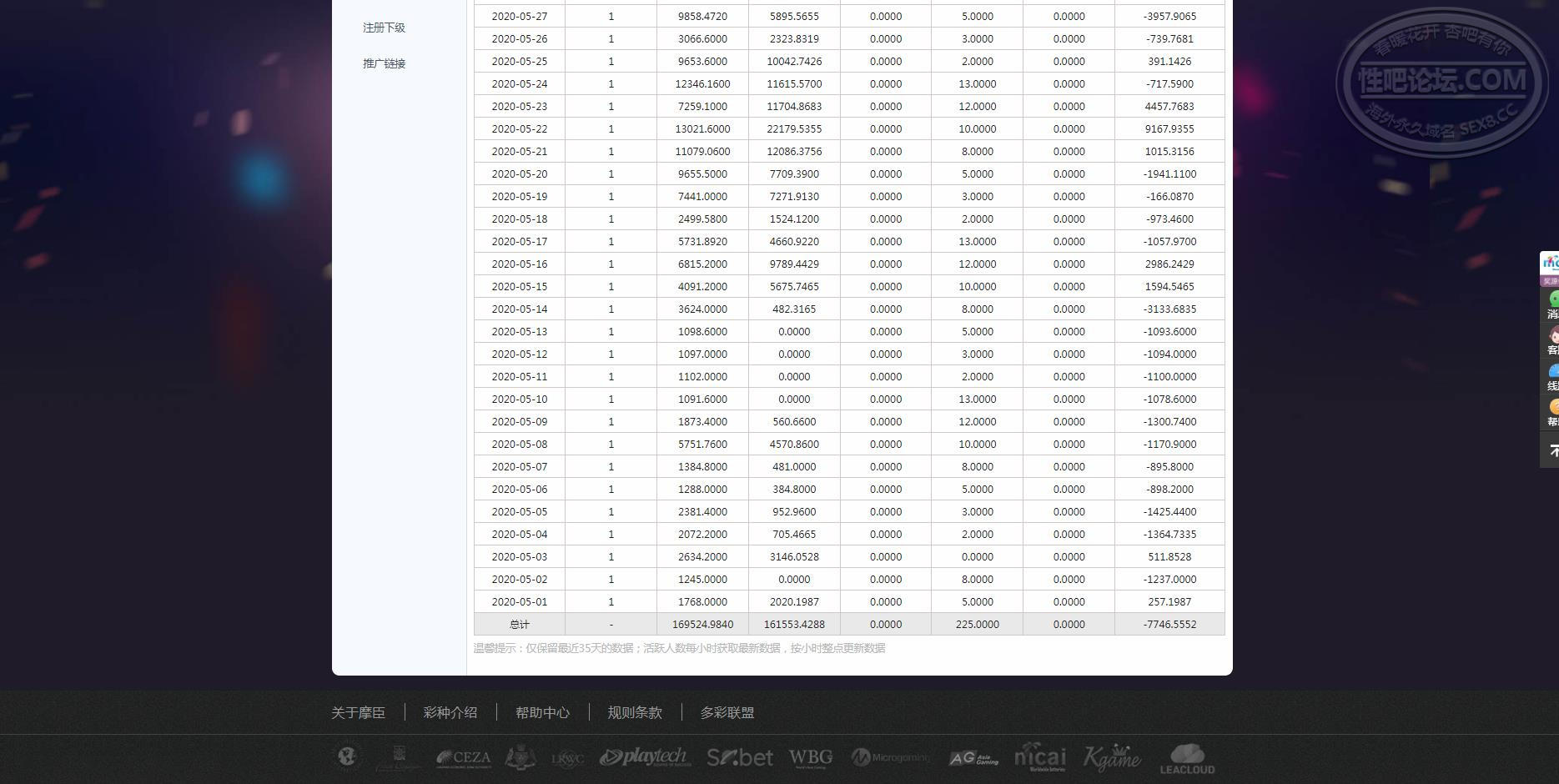The height and width of the screenshot is (784, 1559).
Task: Open the 多彩联盟 footer link
Action: tap(727, 712)
